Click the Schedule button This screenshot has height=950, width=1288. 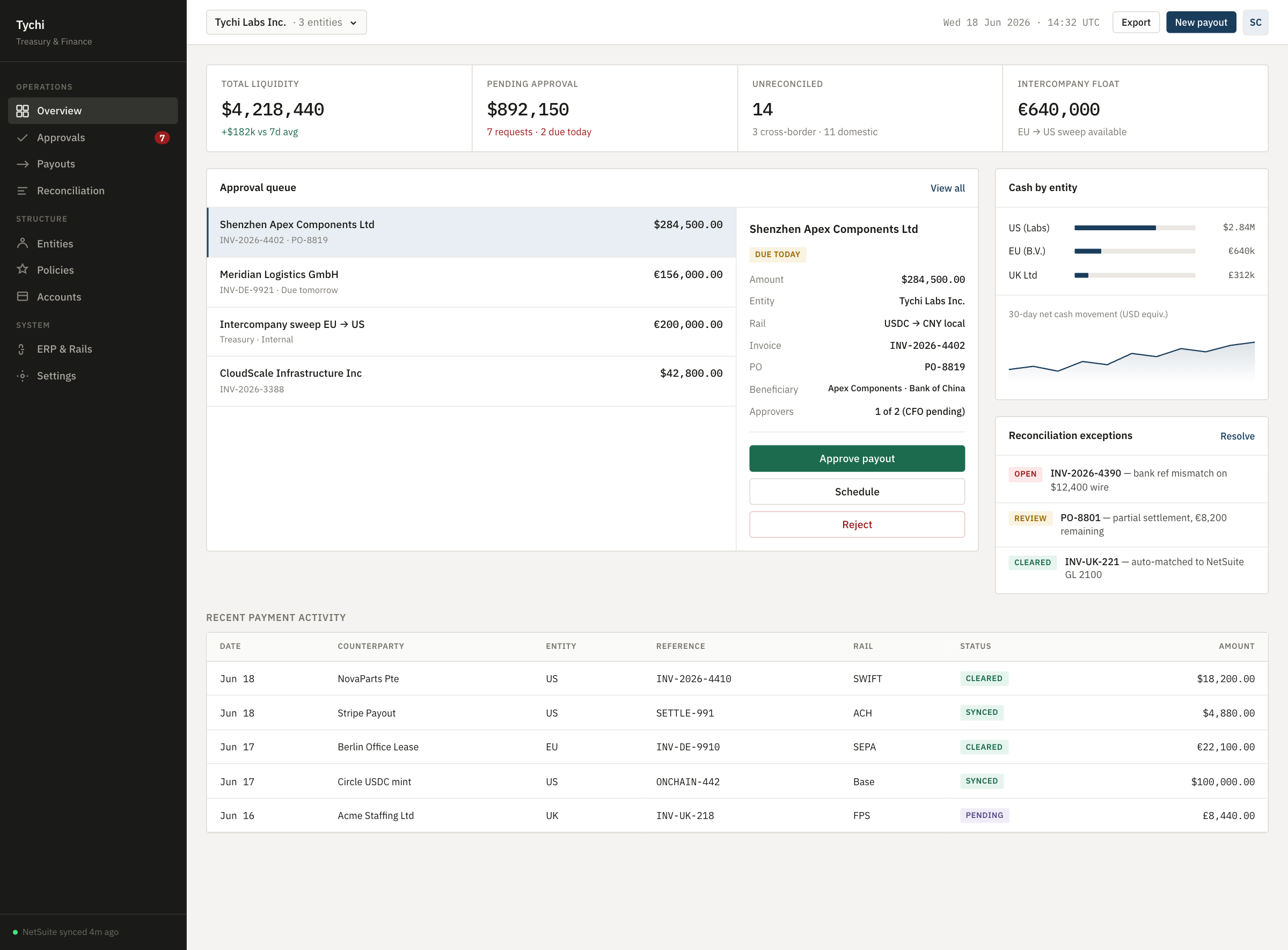(857, 492)
